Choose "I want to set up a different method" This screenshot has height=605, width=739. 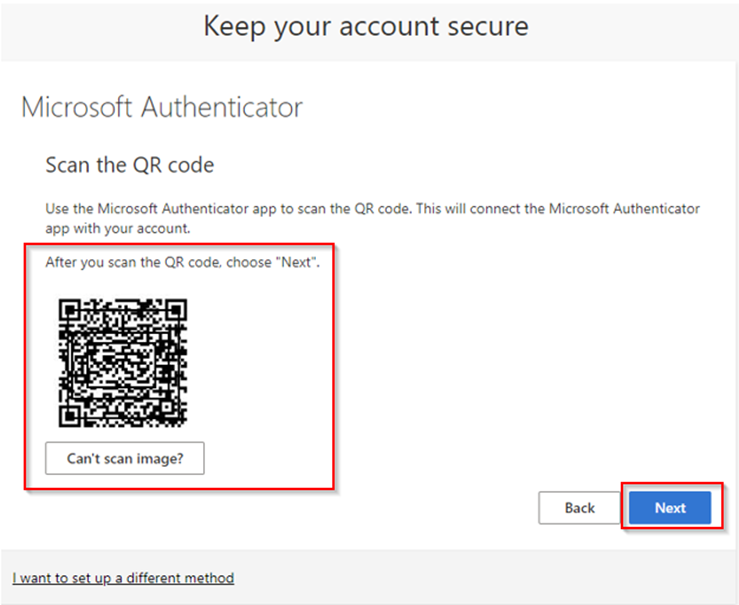pos(123,578)
